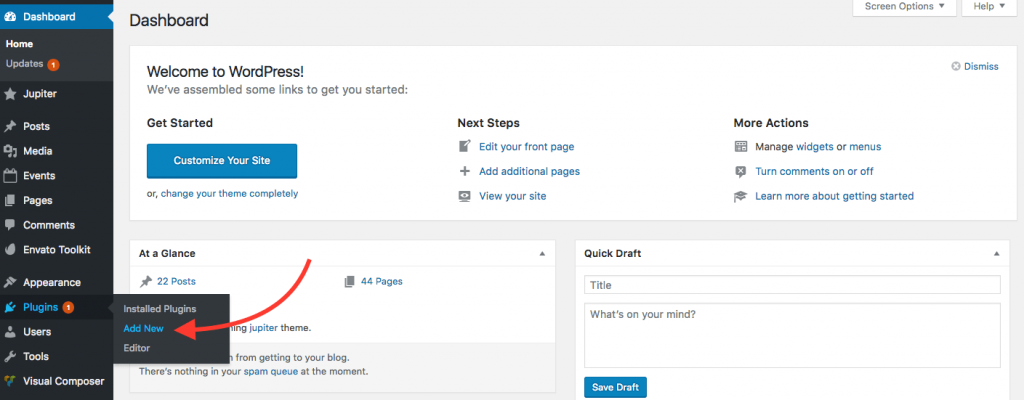This screenshot has width=1024, height=400.
Task: Open the View your site link
Action: click(x=513, y=196)
